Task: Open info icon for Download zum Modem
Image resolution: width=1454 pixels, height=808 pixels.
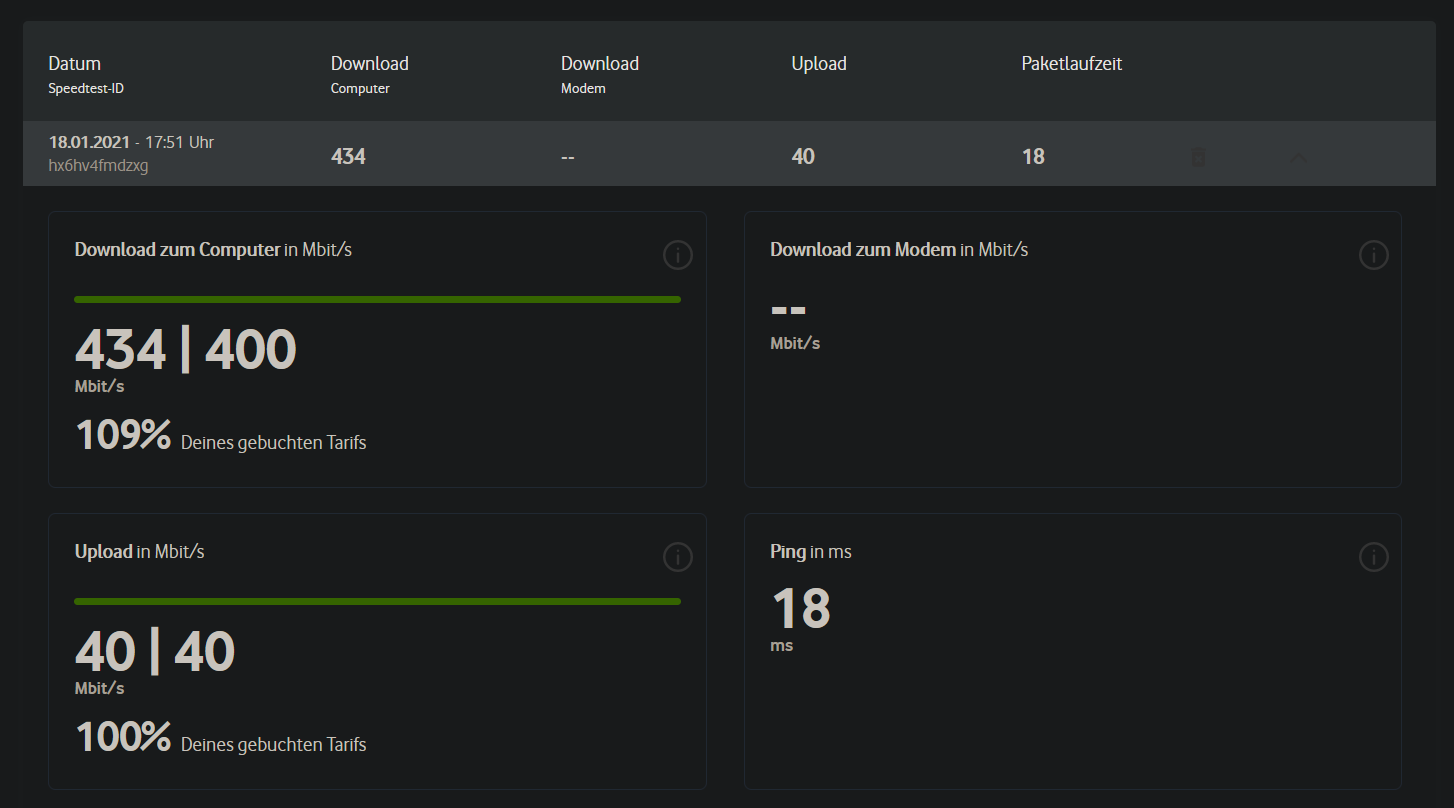Action: (x=1373, y=256)
